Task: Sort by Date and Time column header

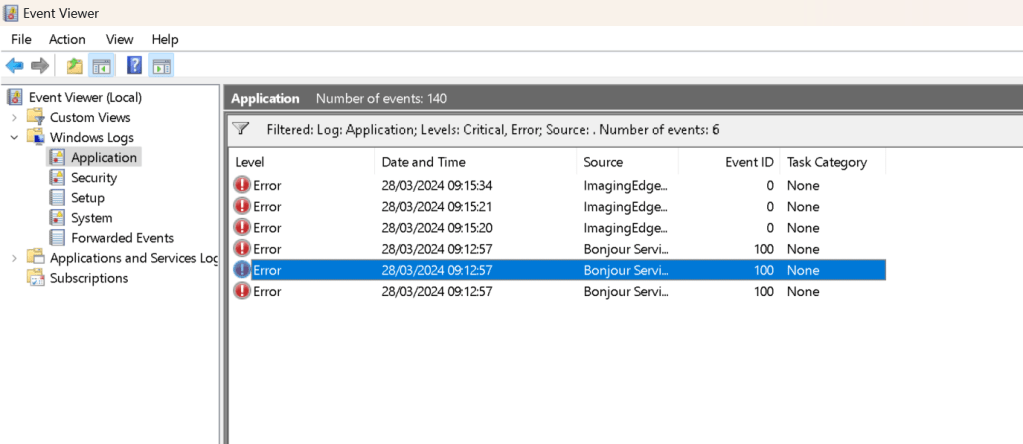Action: coord(476,162)
